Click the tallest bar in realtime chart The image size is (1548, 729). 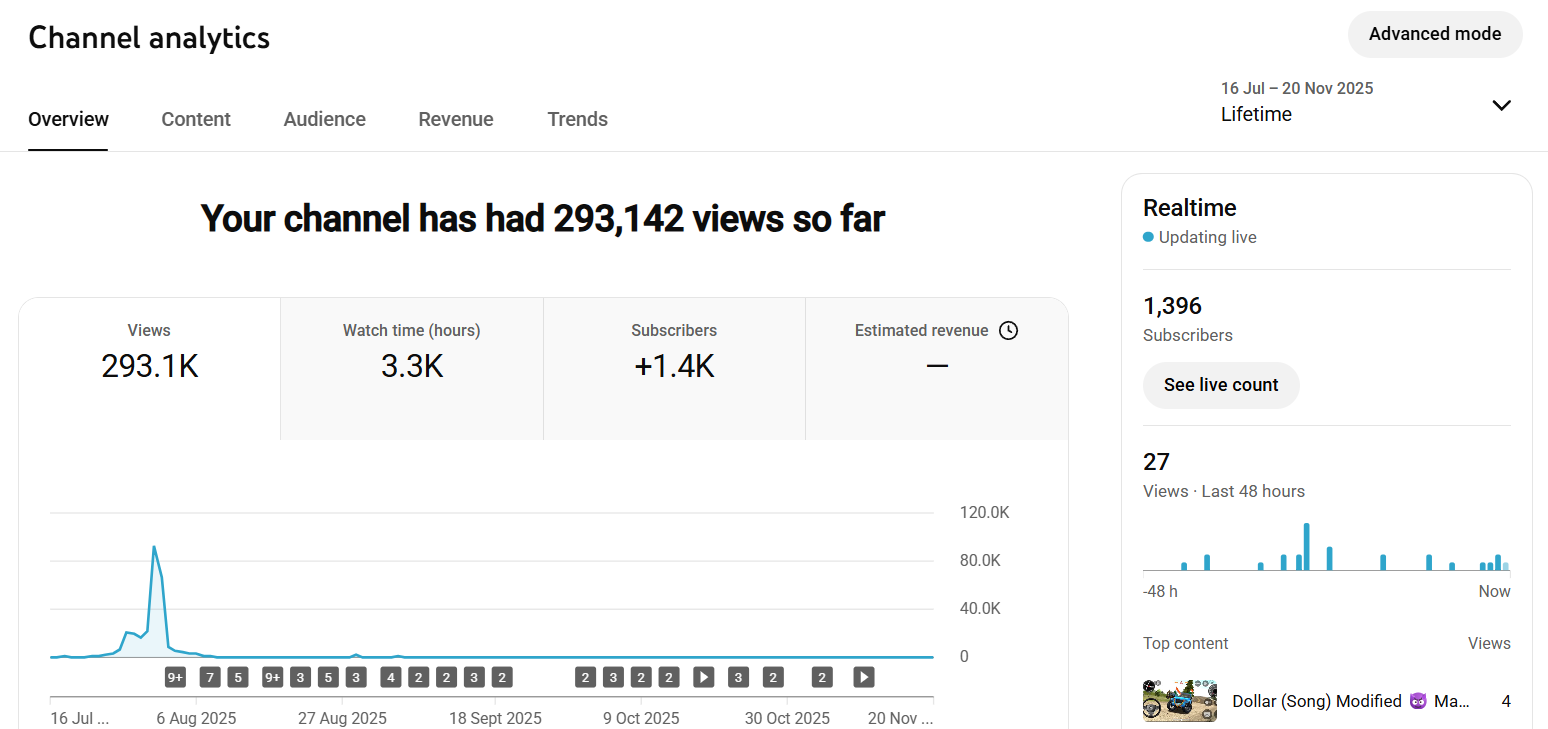[x=1306, y=546]
